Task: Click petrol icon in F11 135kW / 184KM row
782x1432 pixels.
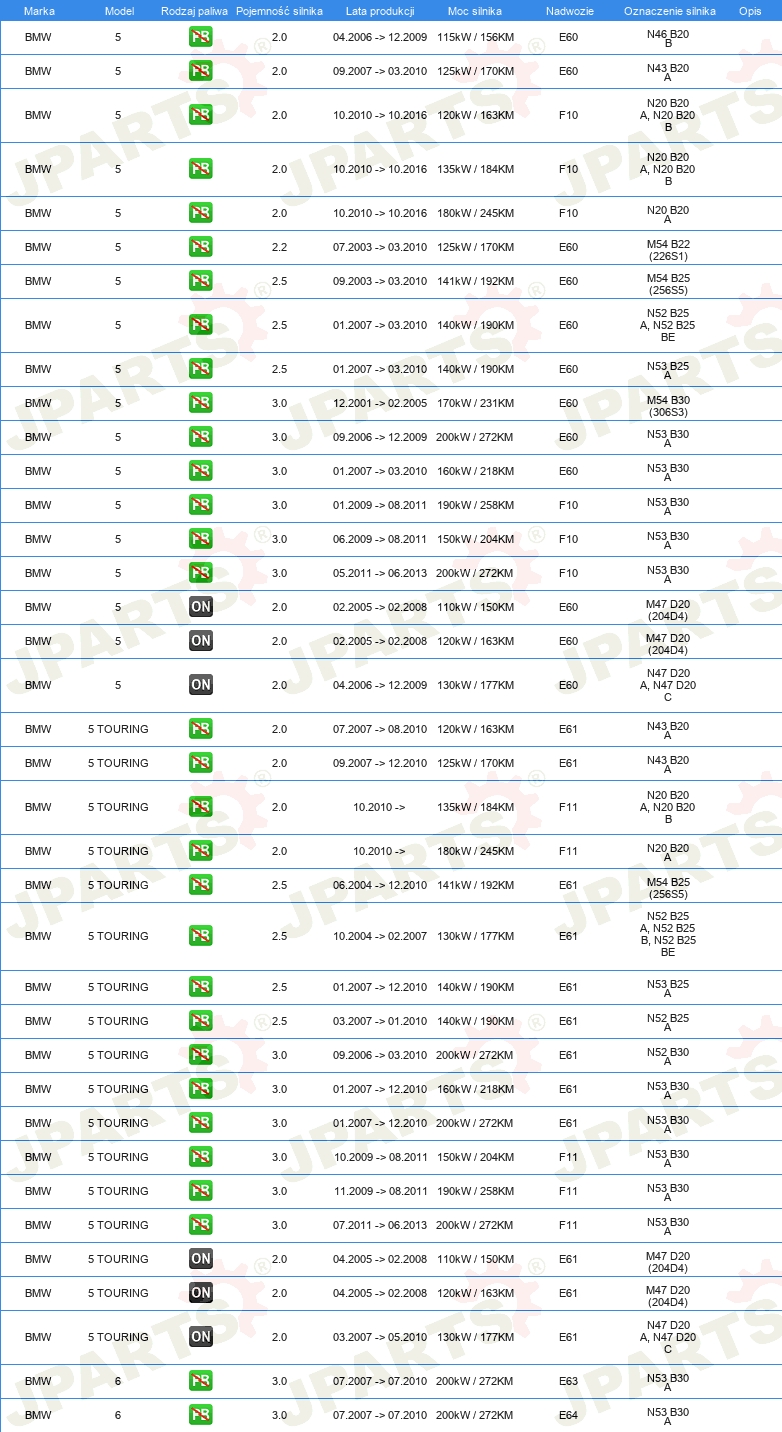Action: [201, 807]
